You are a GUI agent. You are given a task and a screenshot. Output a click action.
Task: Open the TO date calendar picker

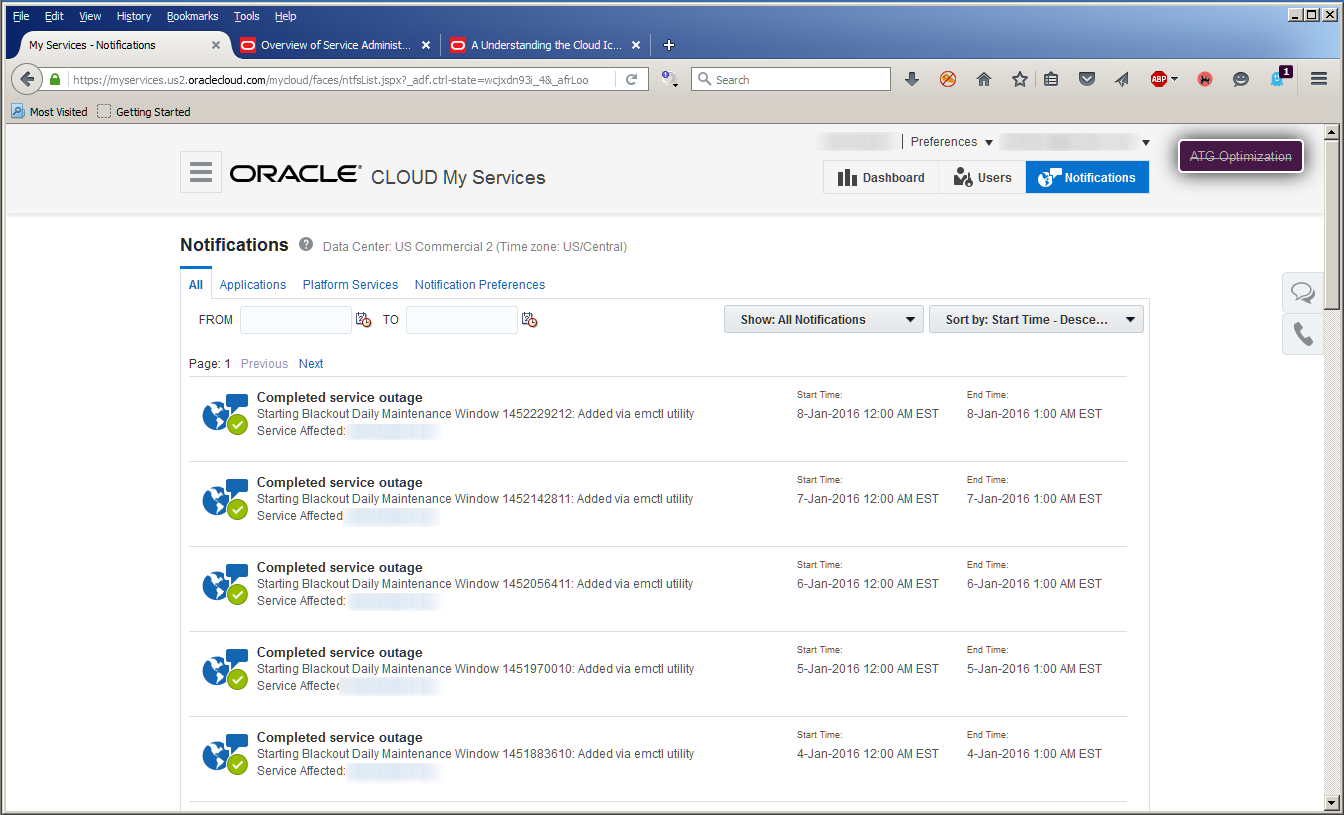529,320
